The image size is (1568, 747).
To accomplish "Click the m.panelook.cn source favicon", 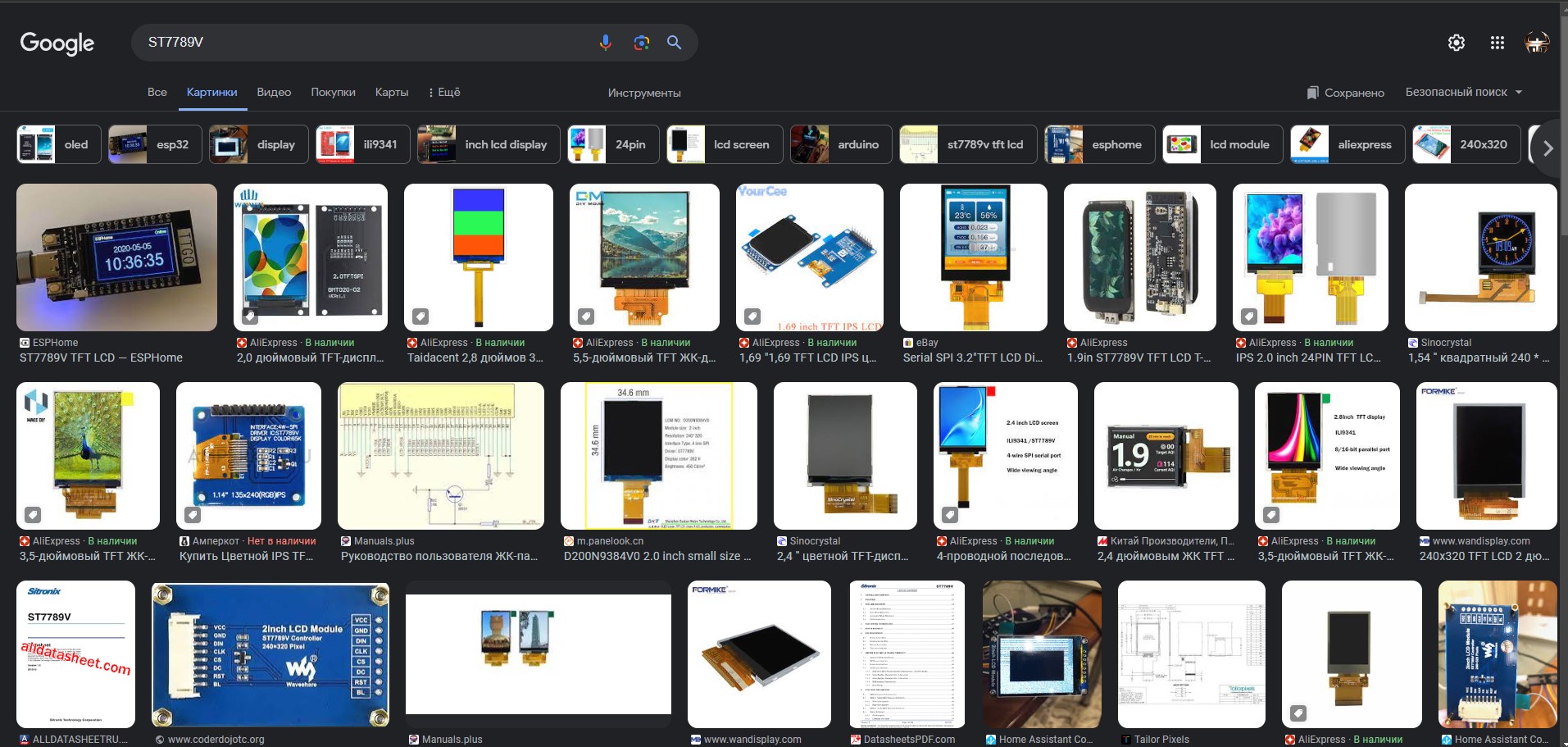I will click(x=569, y=541).
